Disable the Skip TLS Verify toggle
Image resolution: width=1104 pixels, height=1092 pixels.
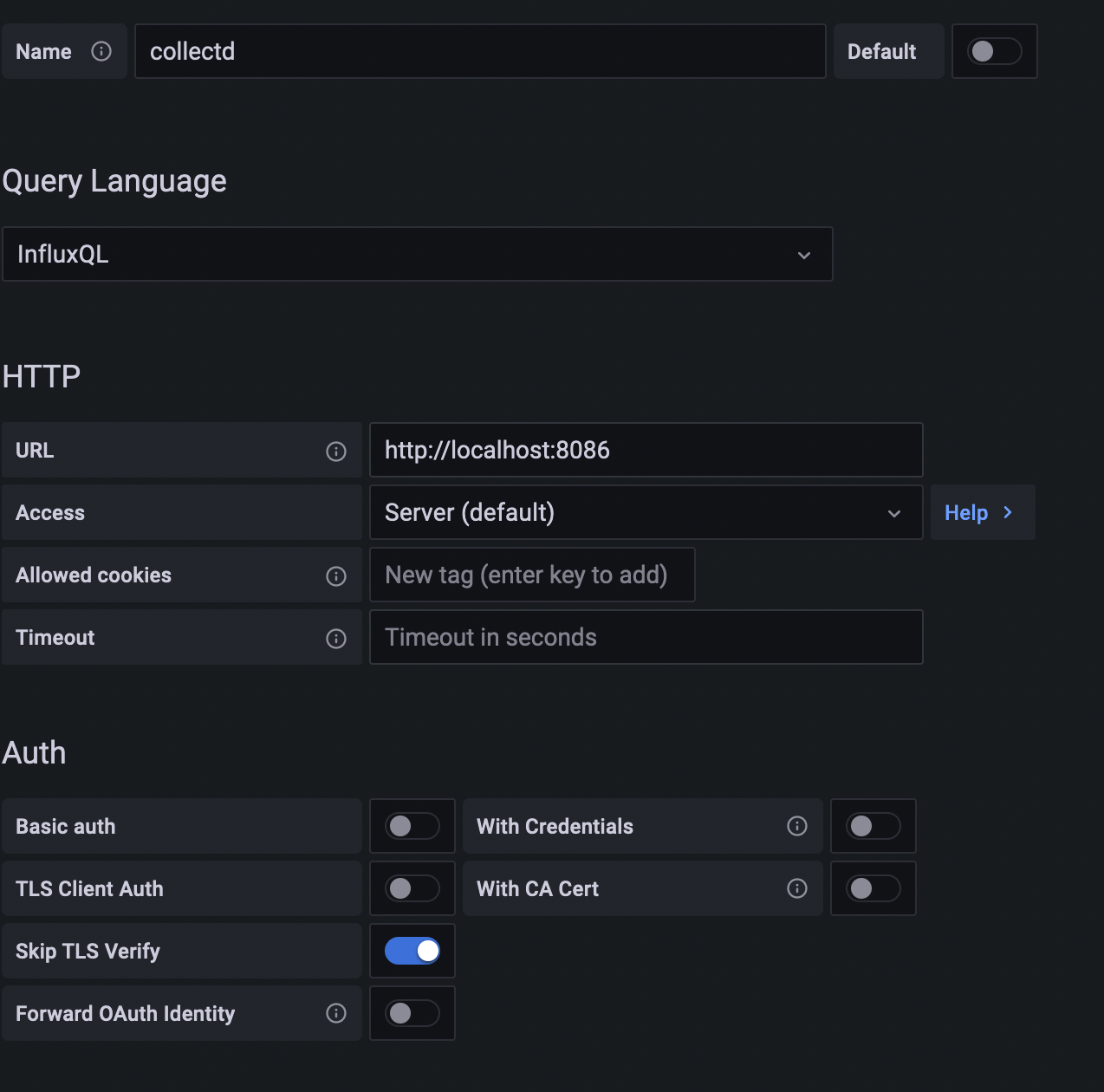412,952
